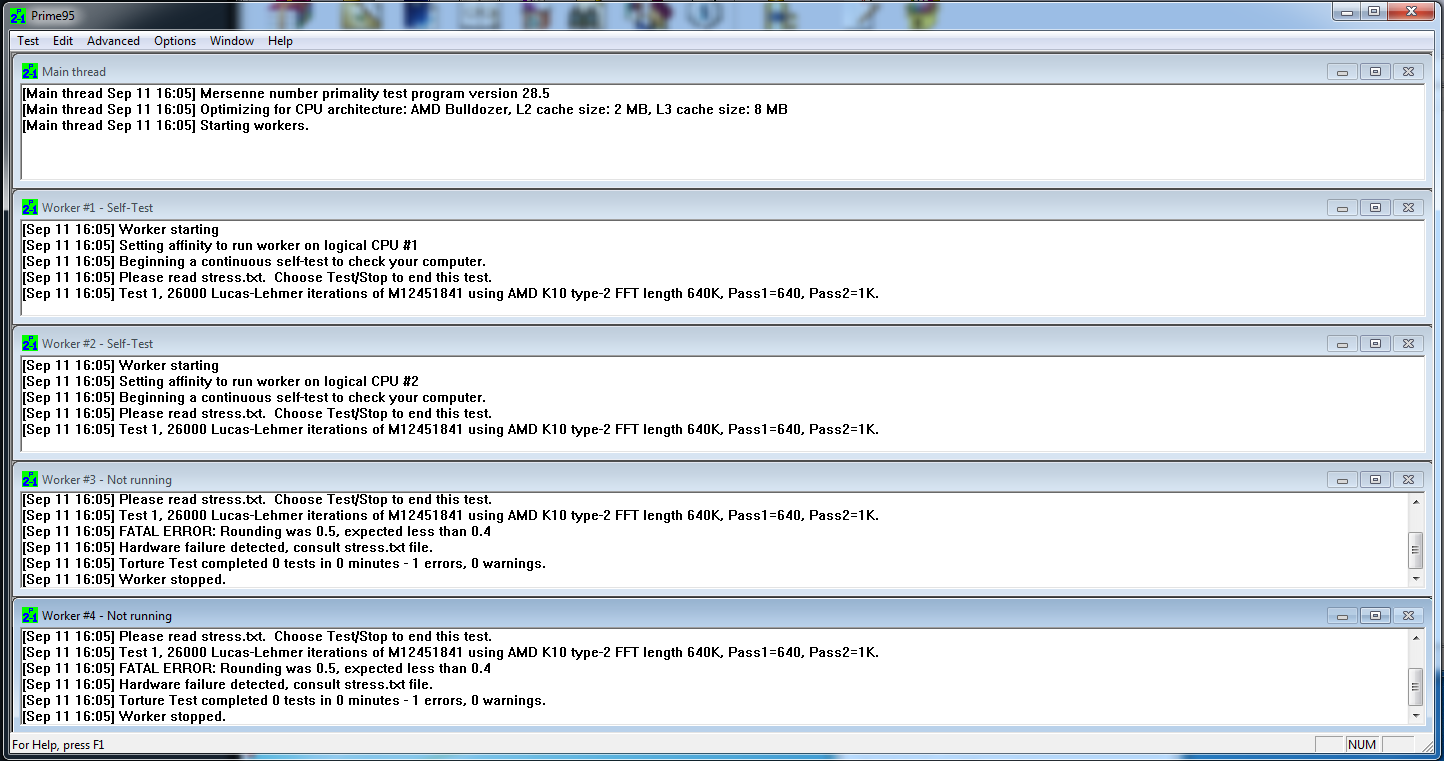Click the Main thread window icon
This screenshot has width=1444, height=761.
click(x=30, y=72)
